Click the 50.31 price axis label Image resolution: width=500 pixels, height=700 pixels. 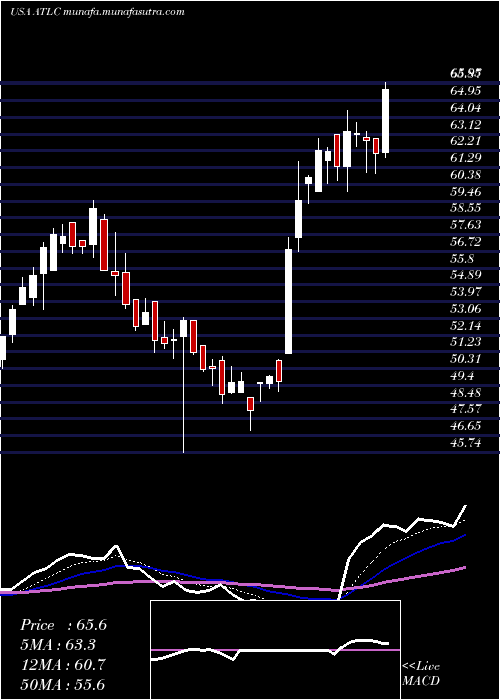coord(465,359)
